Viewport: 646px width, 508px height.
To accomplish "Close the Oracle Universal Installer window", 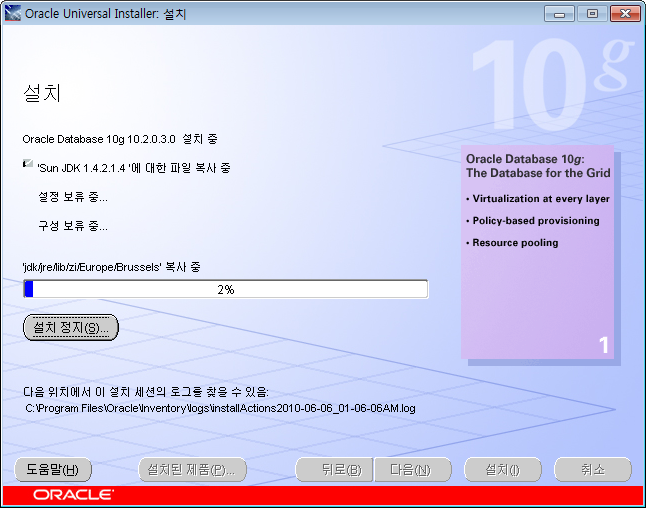I will click(x=625, y=14).
